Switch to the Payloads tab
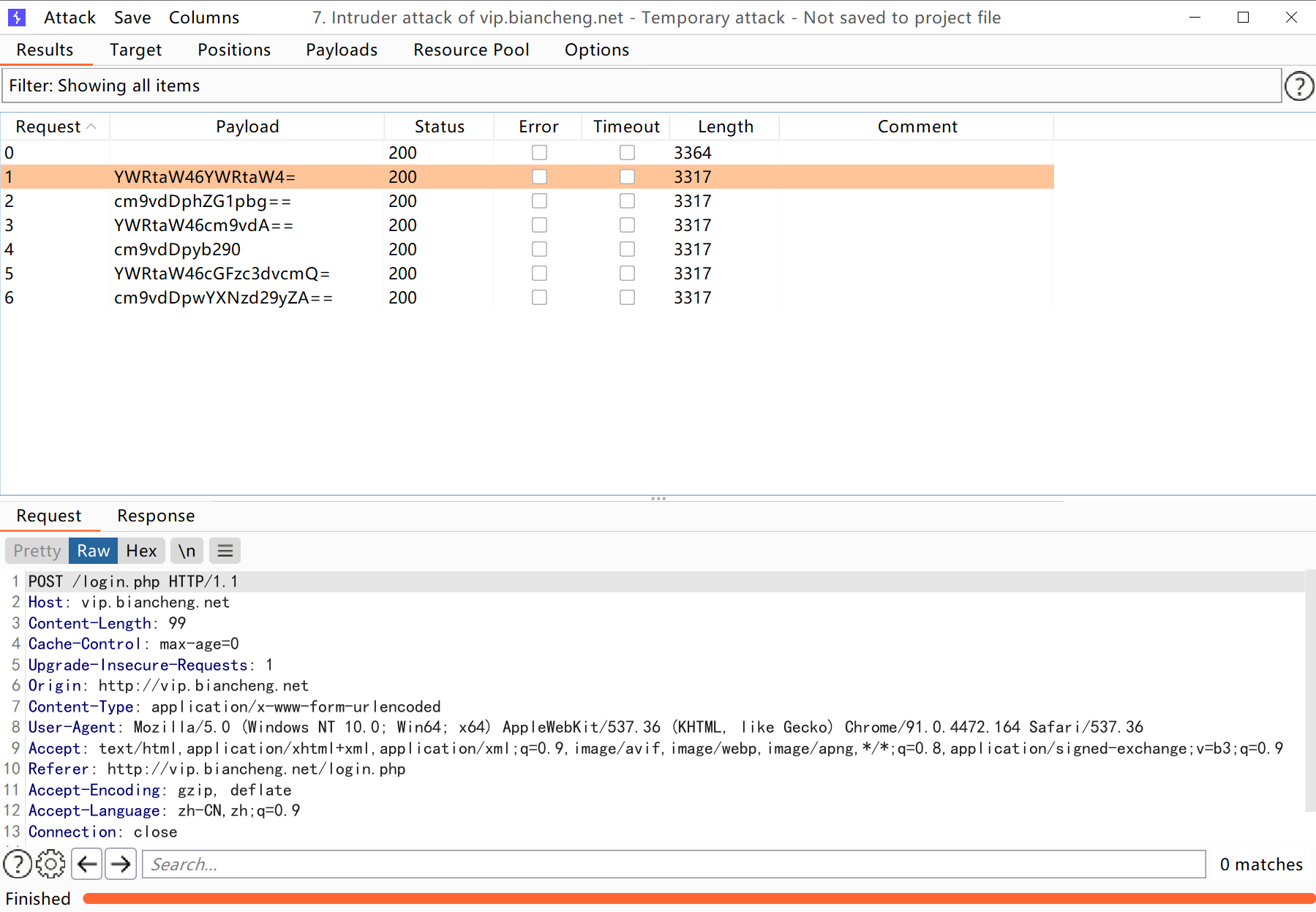1316x912 pixels. click(x=342, y=50)
